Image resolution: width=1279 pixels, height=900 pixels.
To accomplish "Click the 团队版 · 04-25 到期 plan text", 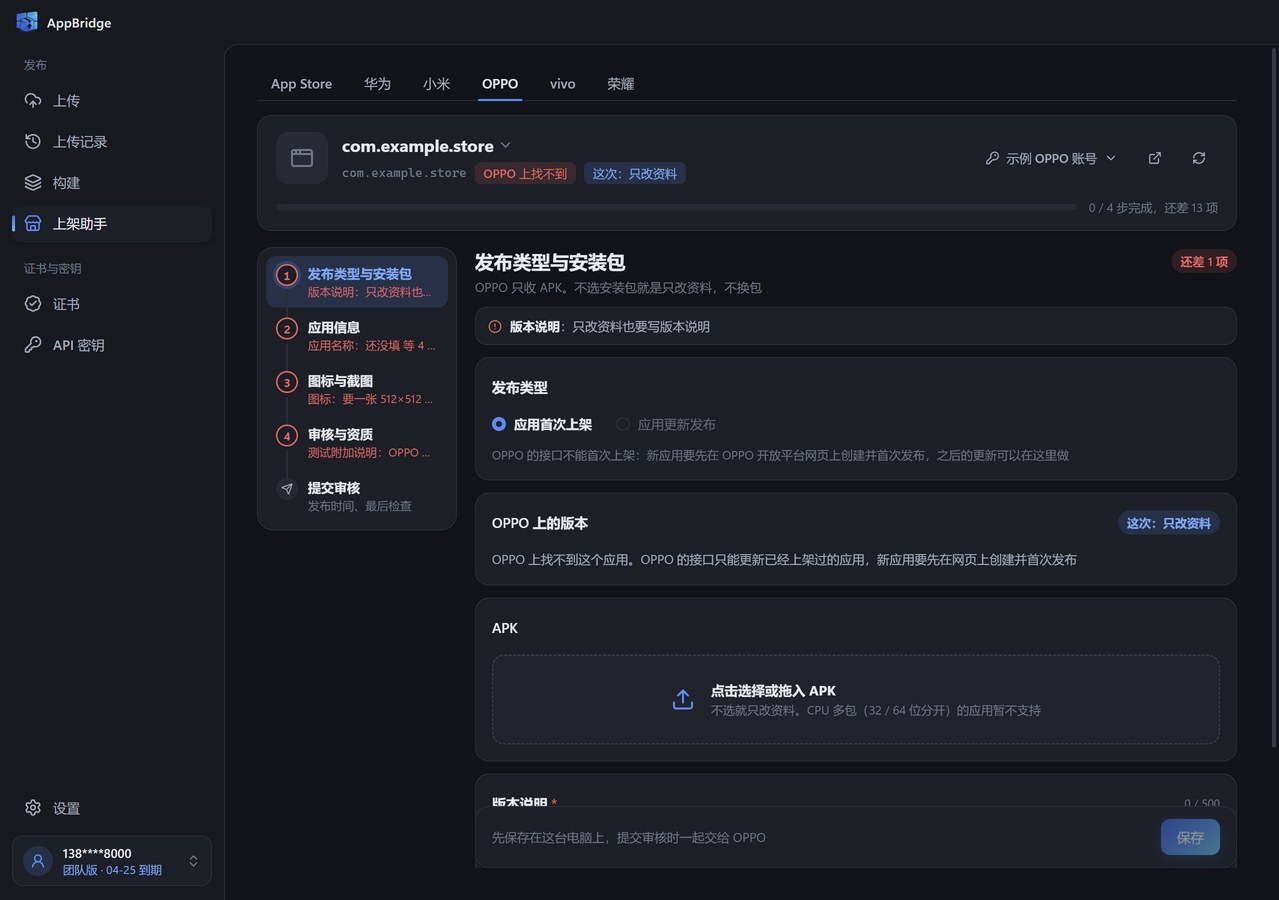I will point(112,870).
